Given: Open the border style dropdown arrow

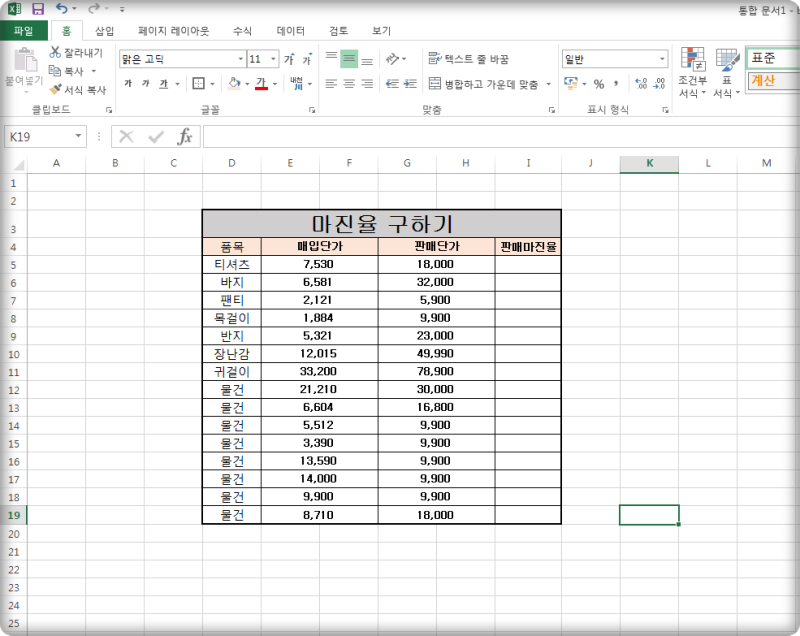Looking at the screenshot, I should point(213,84).
